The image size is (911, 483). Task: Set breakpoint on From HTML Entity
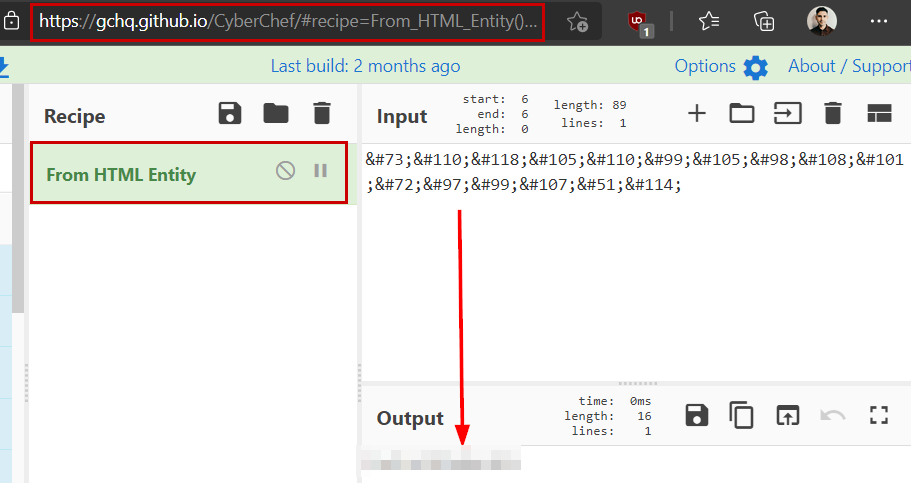point(321,170)
